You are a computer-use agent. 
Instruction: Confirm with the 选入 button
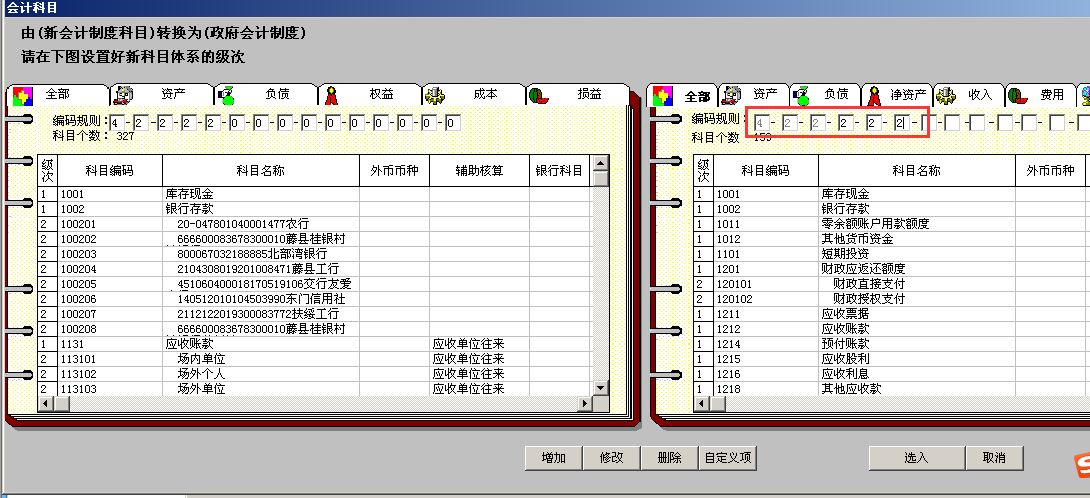pos(916,458)
